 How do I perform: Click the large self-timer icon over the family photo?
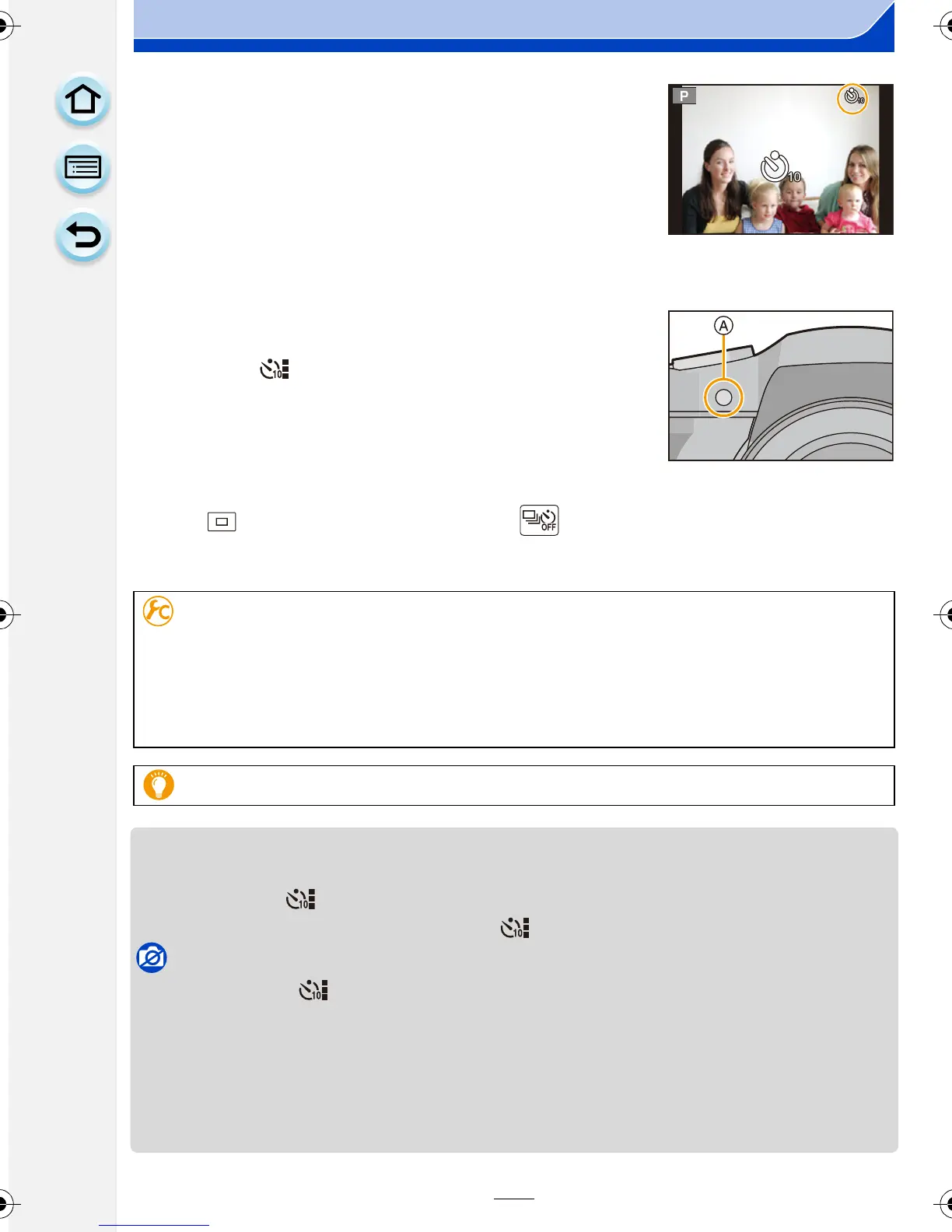[777, 167]
